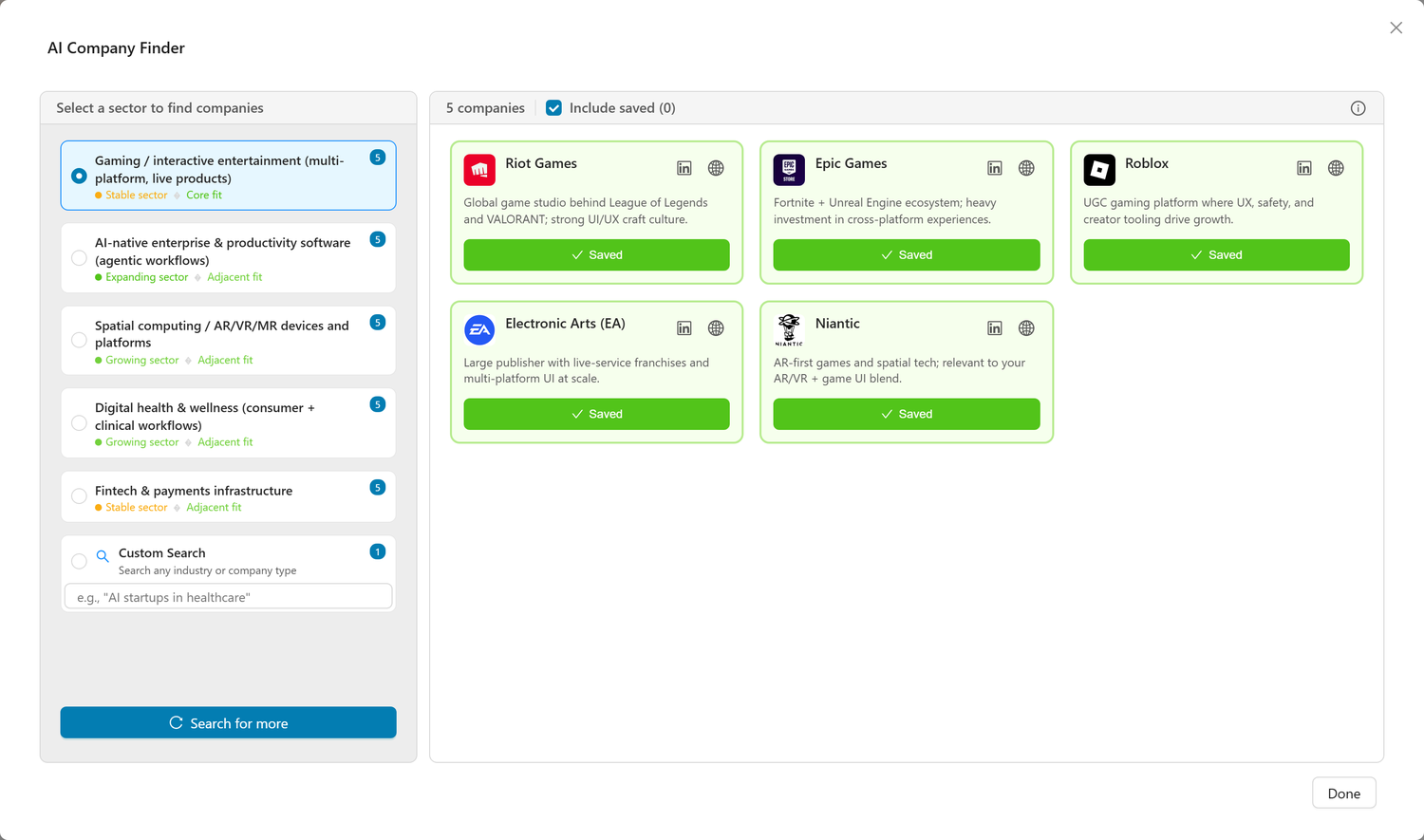Click the Done button
Image resolution: width=1424 pixels, height=840 pixels.
point(1343,793)
